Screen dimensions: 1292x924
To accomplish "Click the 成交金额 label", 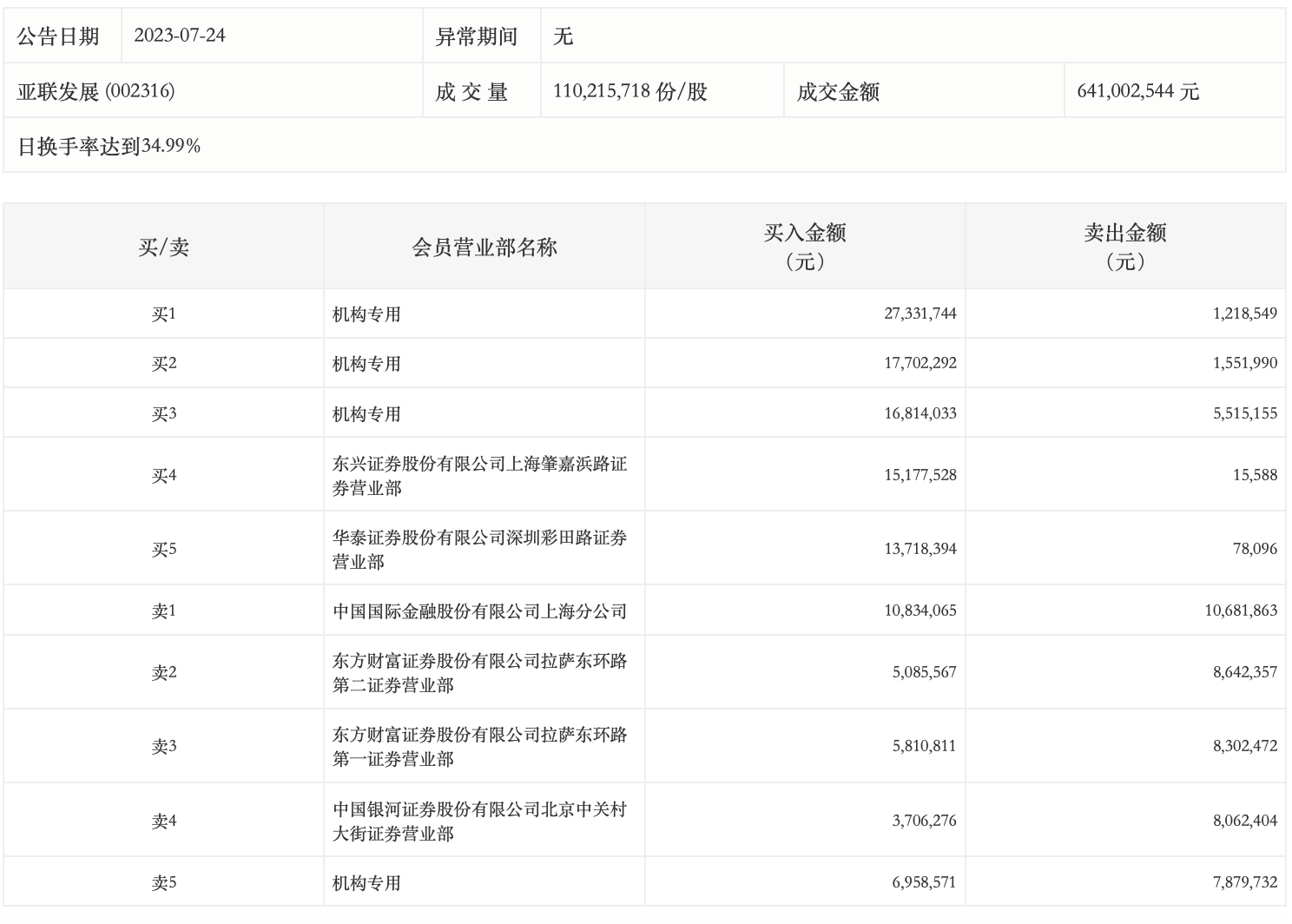I will click(838, 90).
